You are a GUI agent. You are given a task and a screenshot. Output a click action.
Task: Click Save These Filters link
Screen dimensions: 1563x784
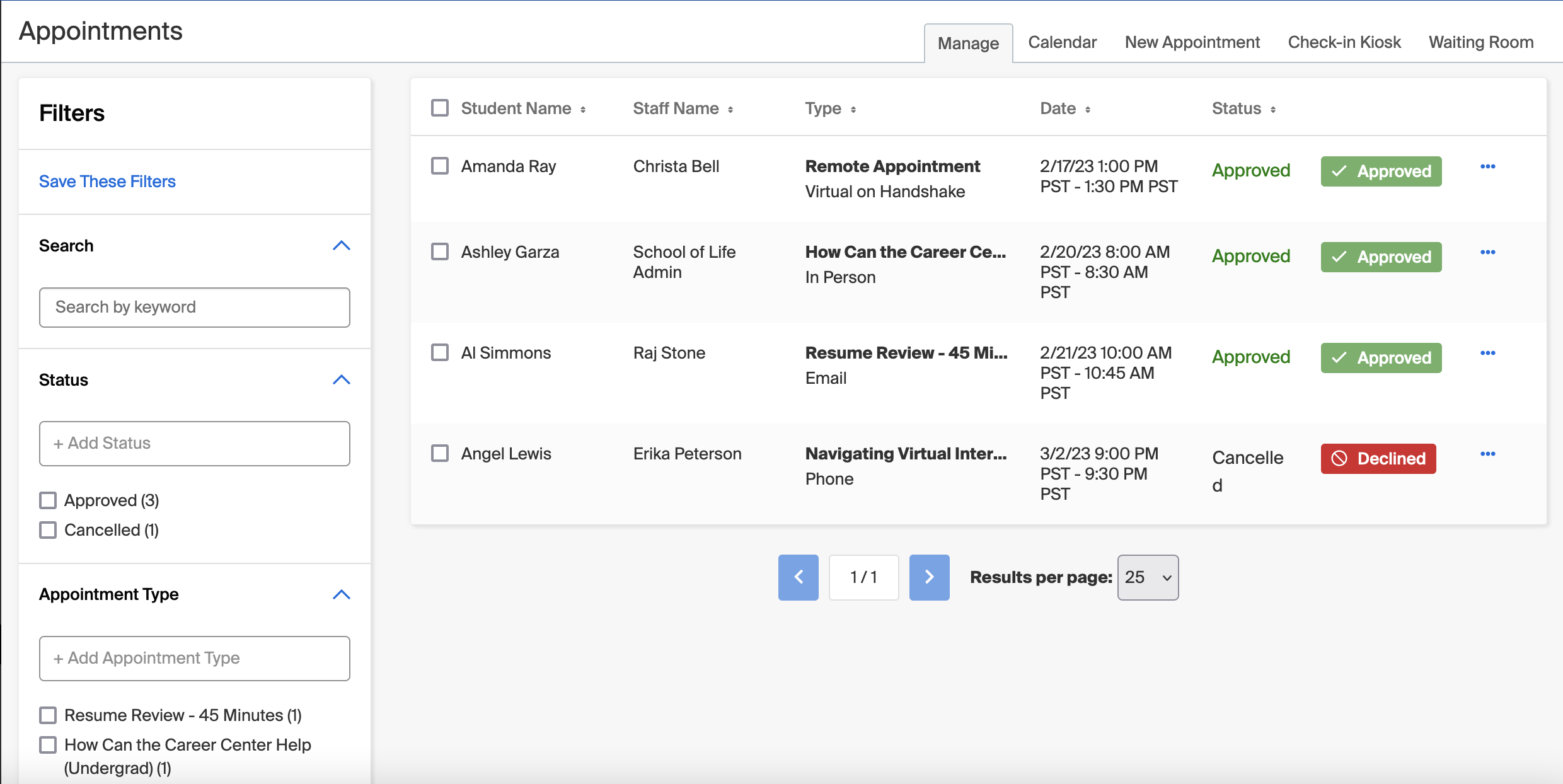(x=107, y=182)
